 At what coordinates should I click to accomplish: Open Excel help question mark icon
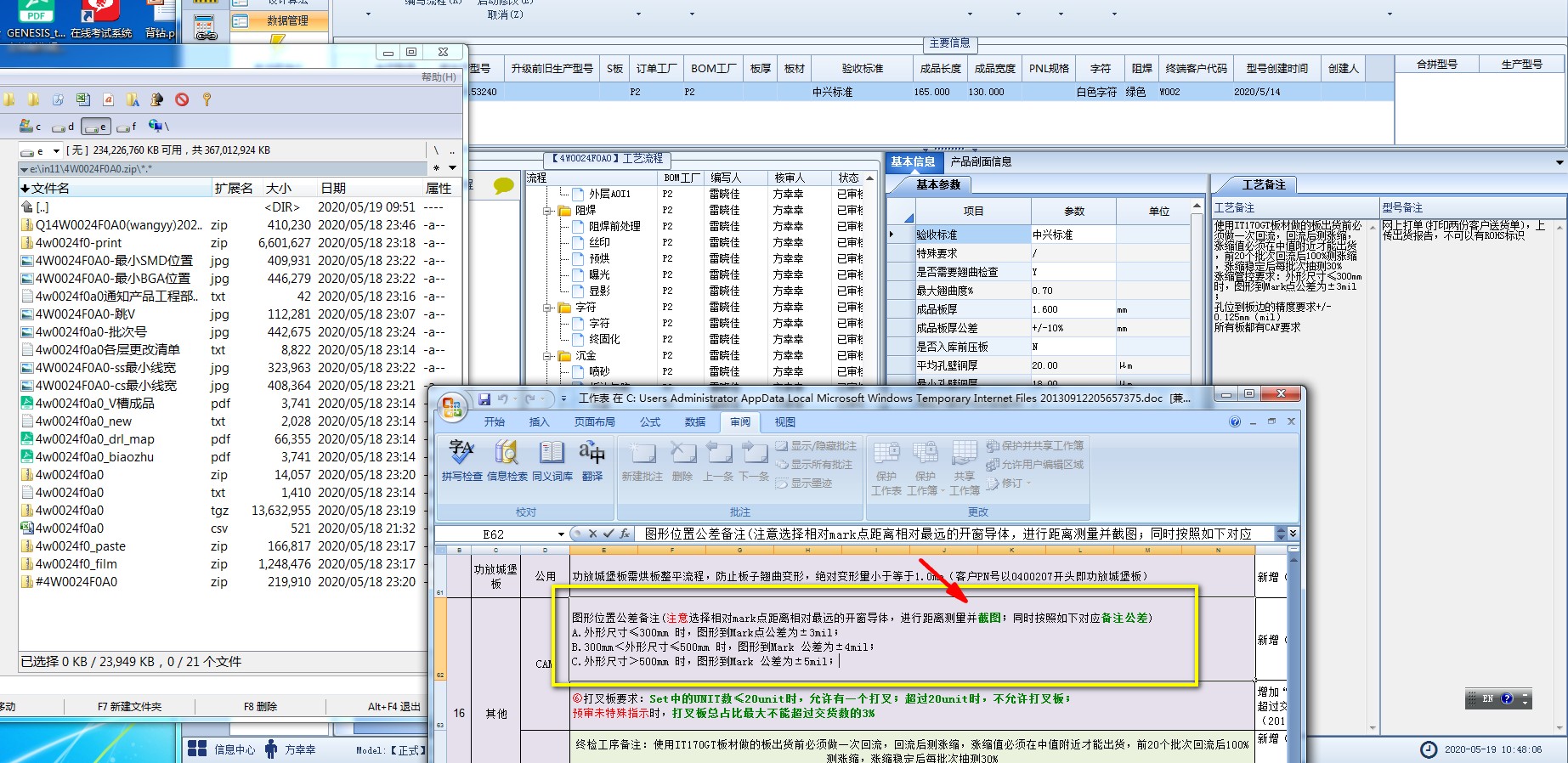click(1235, 421)
